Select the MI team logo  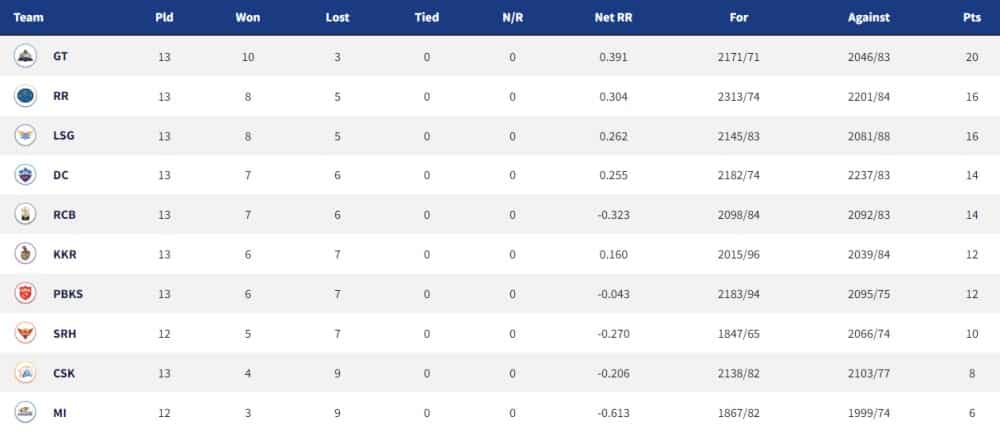[x=26, y=412]
